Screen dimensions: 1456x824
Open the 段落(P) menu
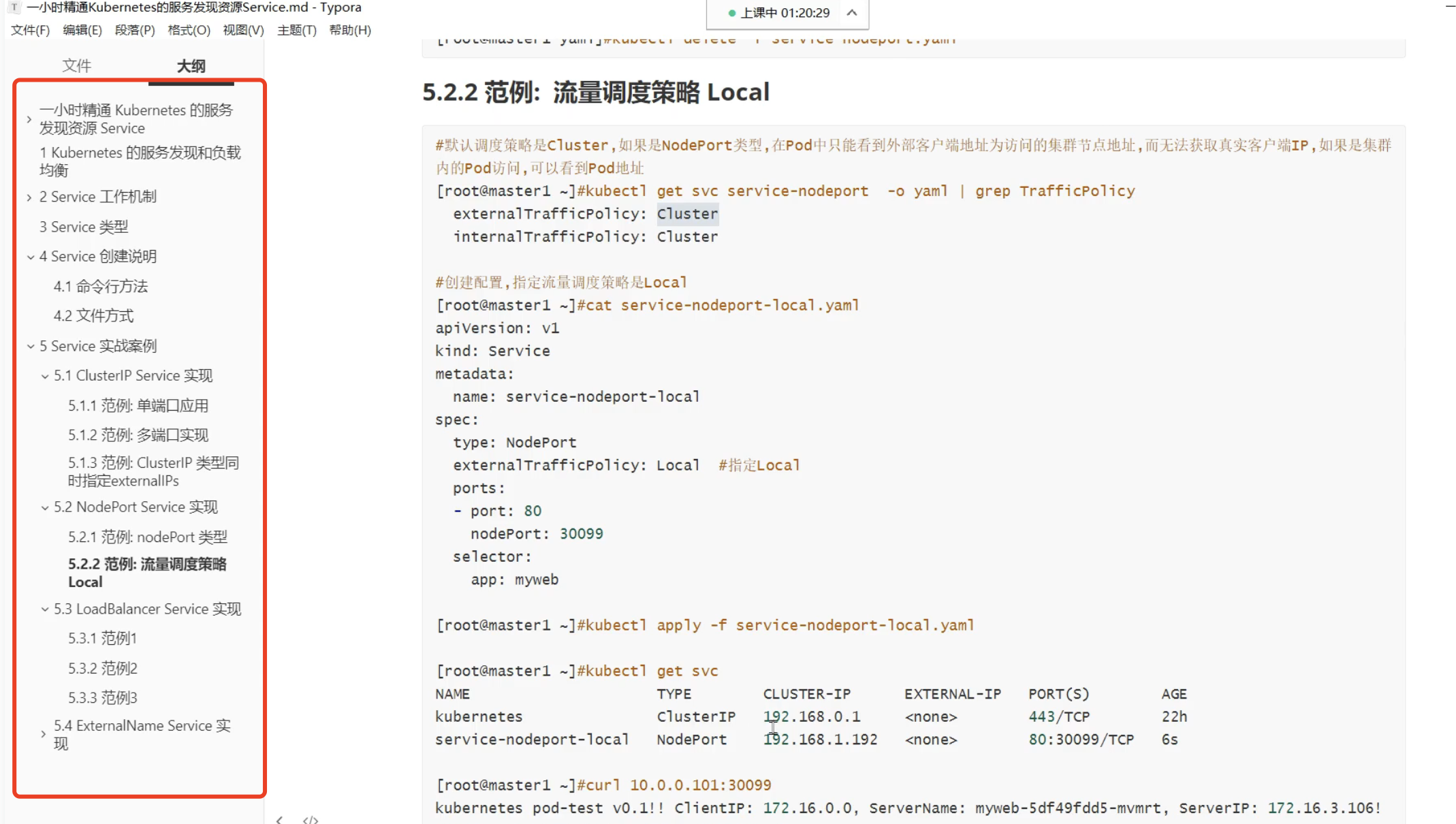(x=134, y=30)
